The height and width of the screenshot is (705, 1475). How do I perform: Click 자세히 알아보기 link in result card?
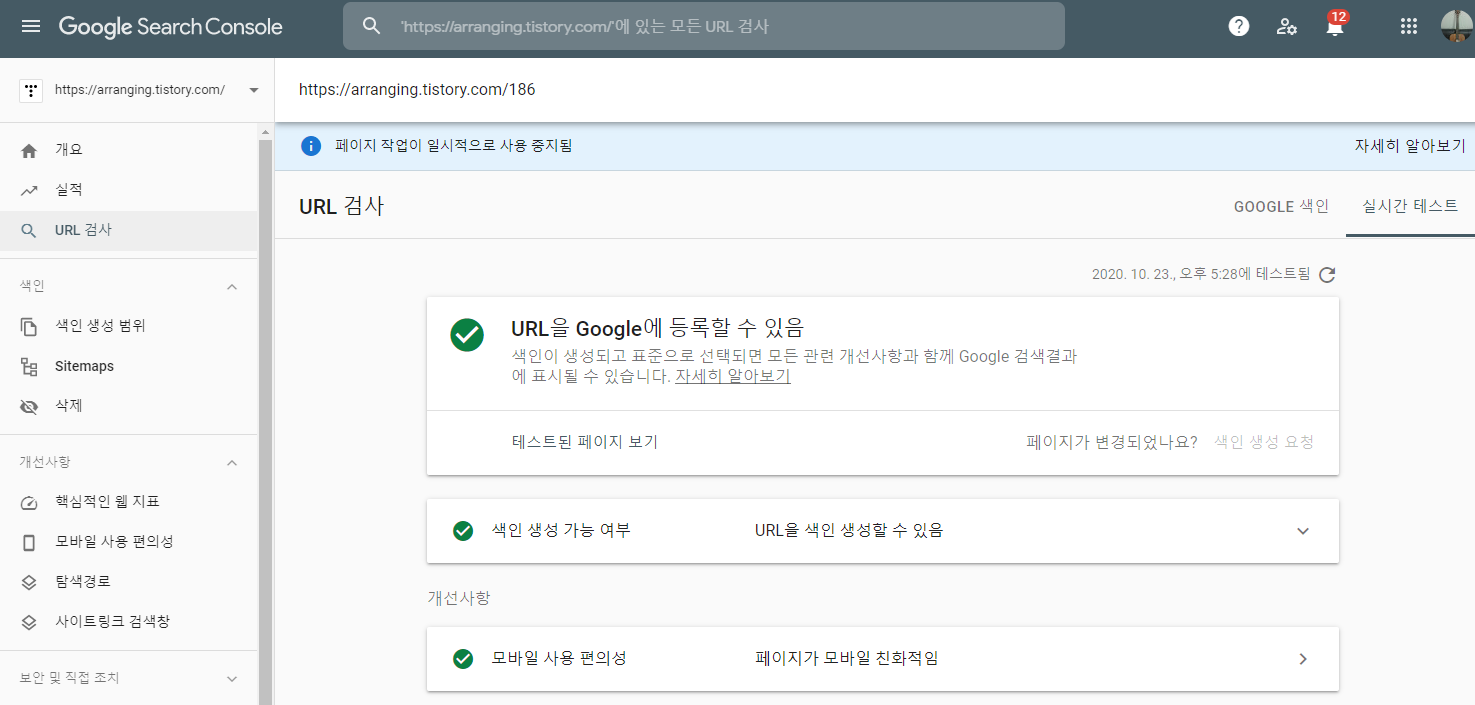[x=733, y=377]
